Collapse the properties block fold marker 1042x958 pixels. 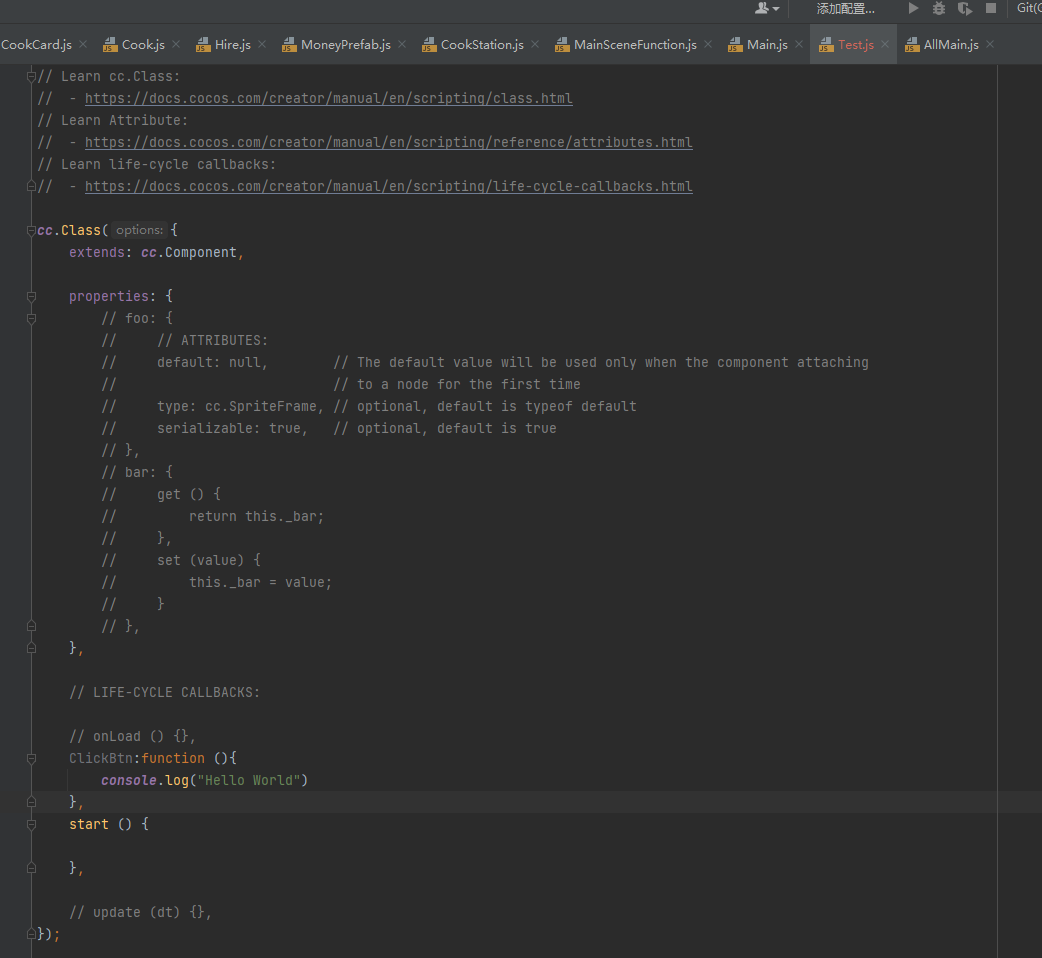[31, 297]
